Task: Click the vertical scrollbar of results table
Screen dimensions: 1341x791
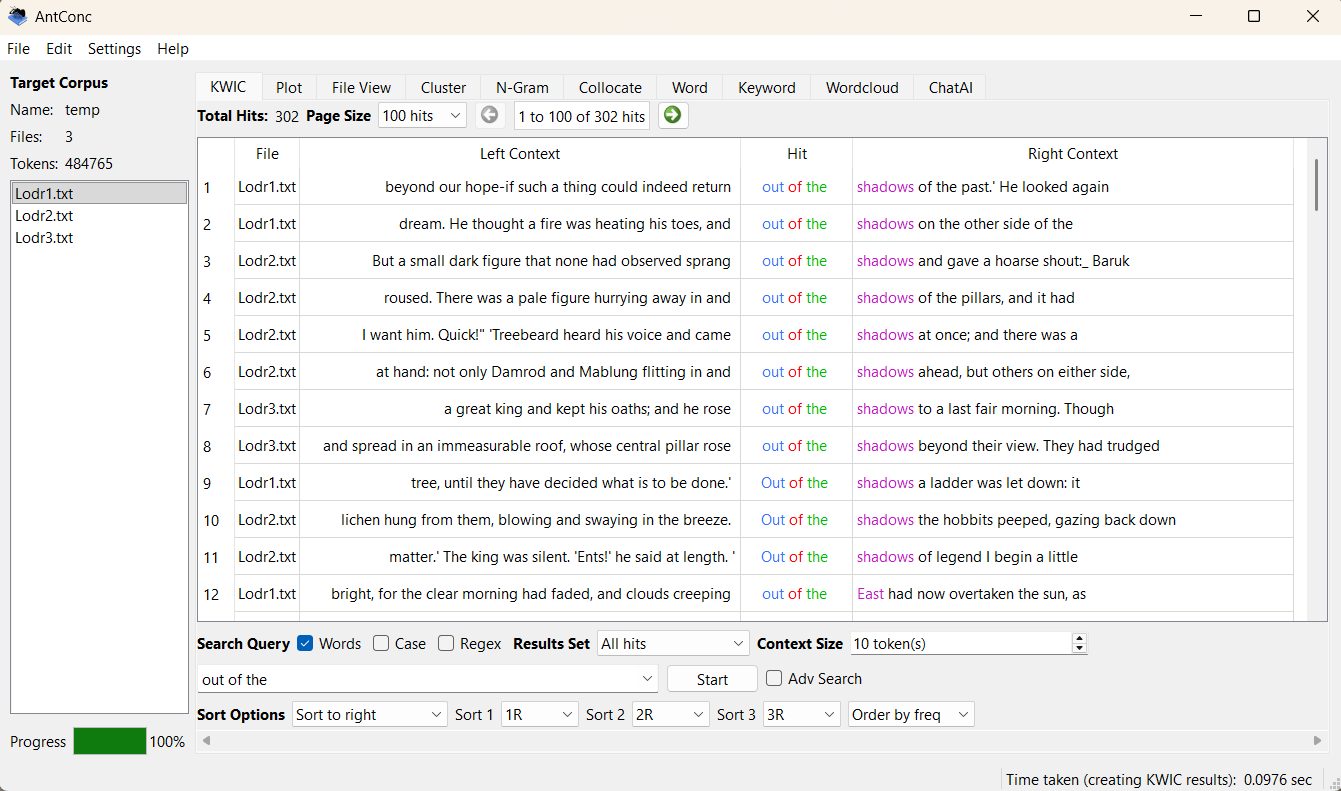Action: click(x=1315, y=185)
